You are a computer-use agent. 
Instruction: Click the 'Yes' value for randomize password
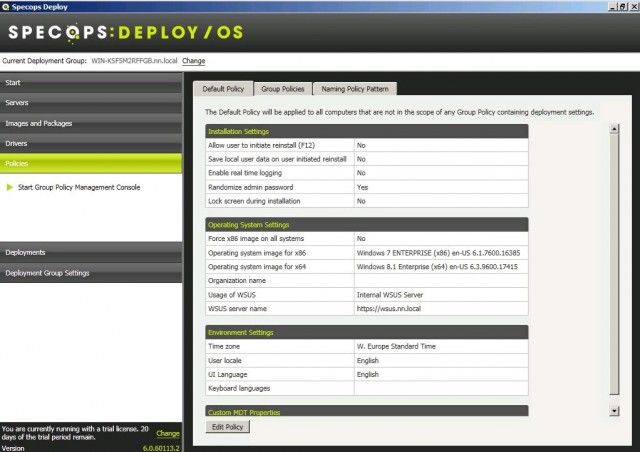point(362,187)
